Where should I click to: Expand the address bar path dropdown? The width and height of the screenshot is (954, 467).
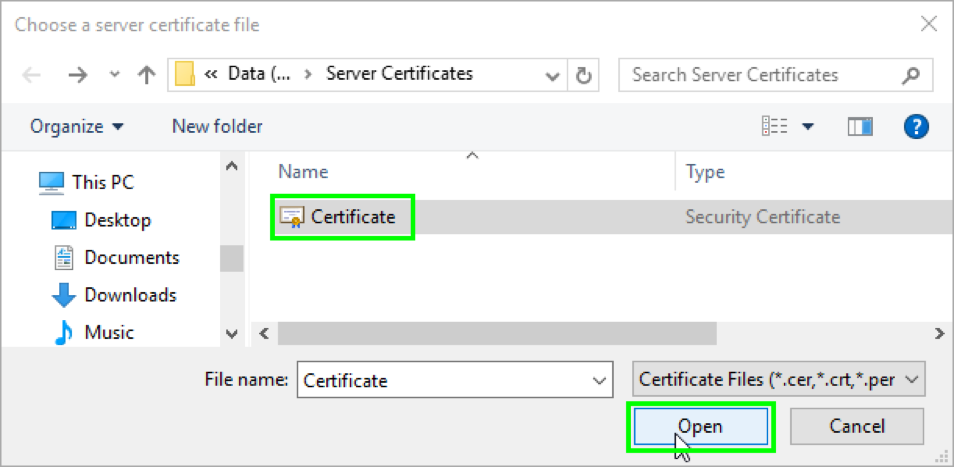[x=552, y=75]
